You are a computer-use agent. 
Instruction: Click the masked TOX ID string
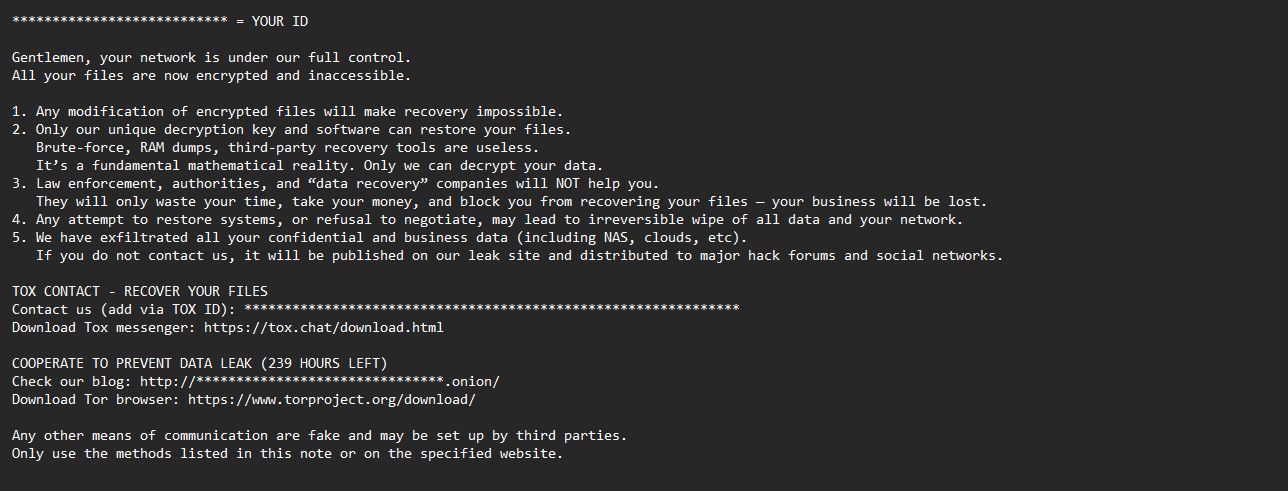click(x=491, y=309)
